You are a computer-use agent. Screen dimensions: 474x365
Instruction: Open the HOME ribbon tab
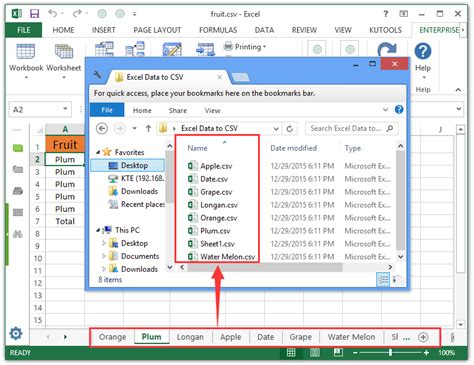tap(63, 30)
